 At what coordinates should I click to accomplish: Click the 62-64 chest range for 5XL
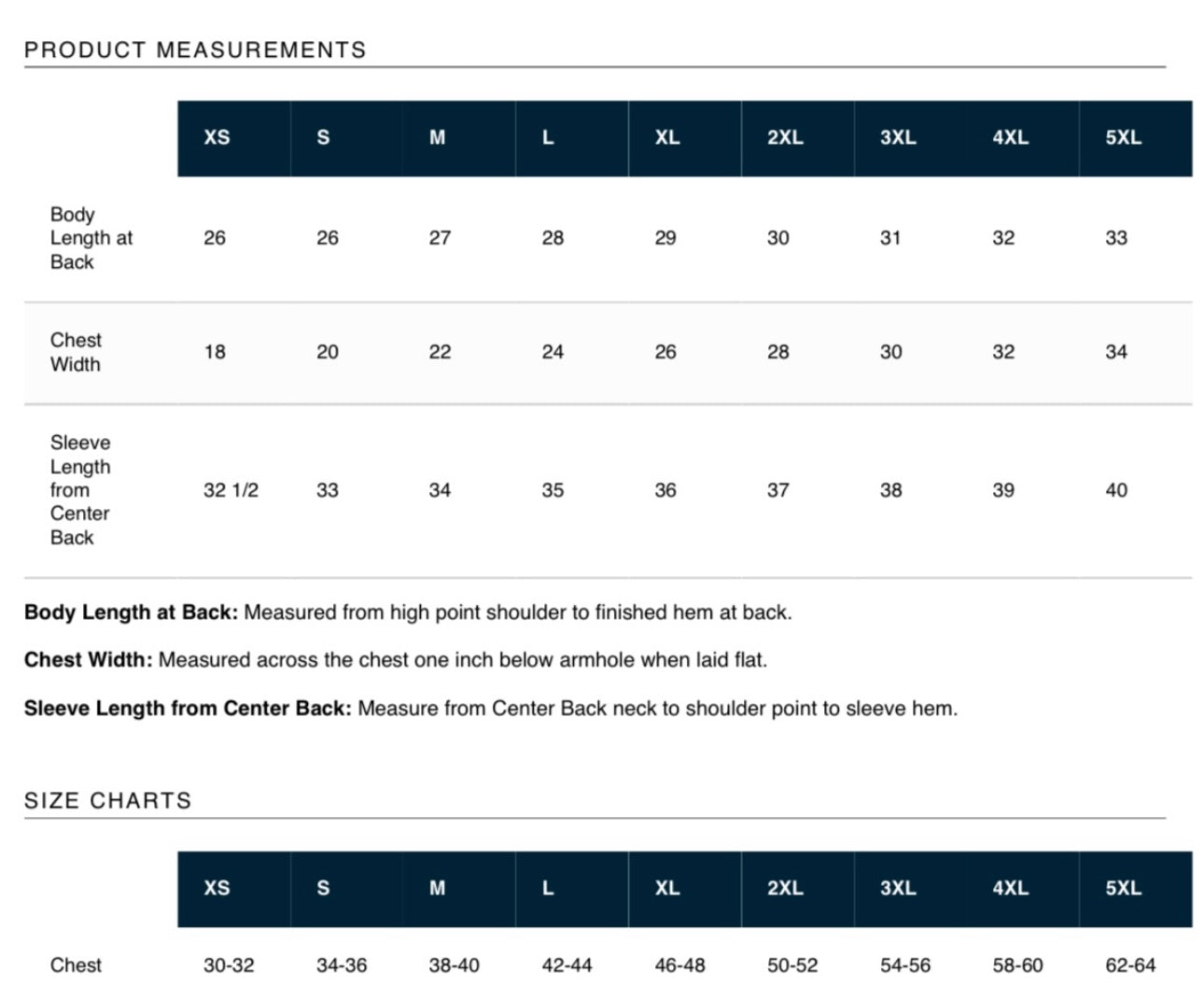(x=1130, y=965)
